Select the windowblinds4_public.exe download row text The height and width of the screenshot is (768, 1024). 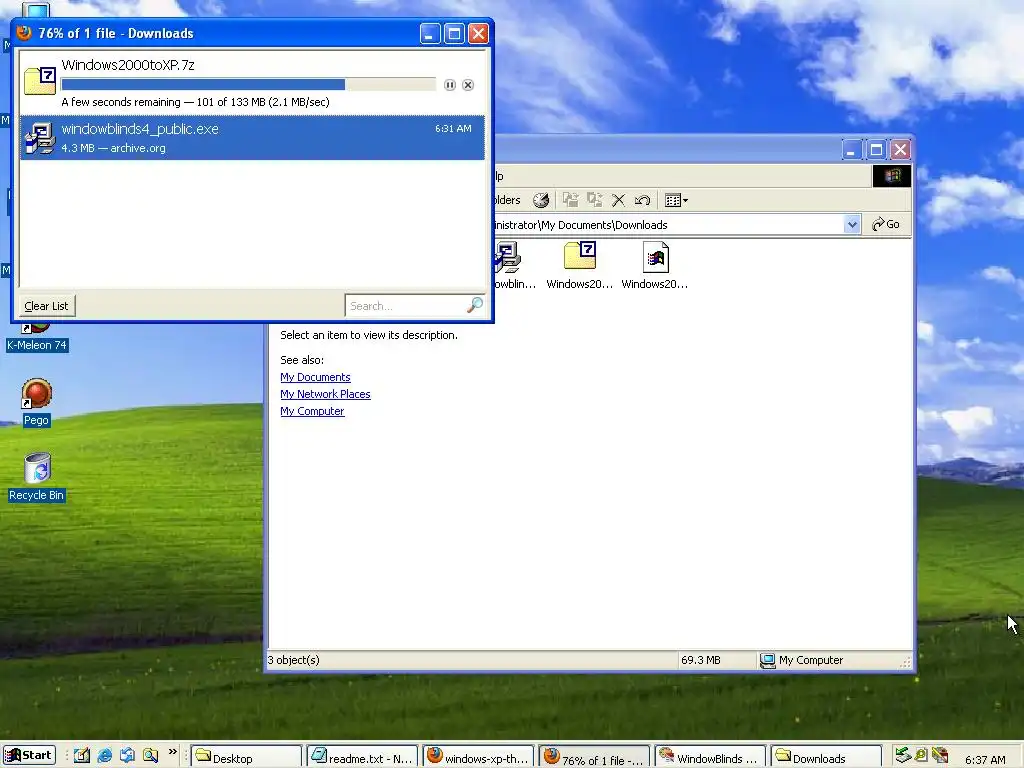pos(140,129)
